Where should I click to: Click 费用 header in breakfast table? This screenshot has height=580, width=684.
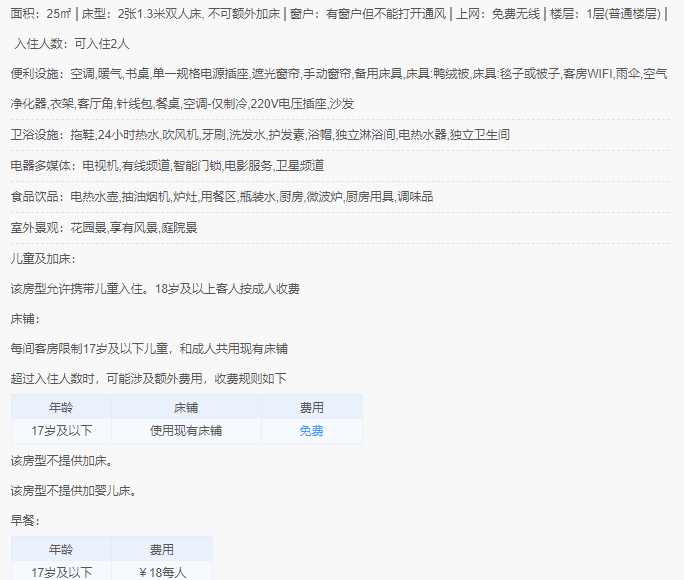(162, 549)
